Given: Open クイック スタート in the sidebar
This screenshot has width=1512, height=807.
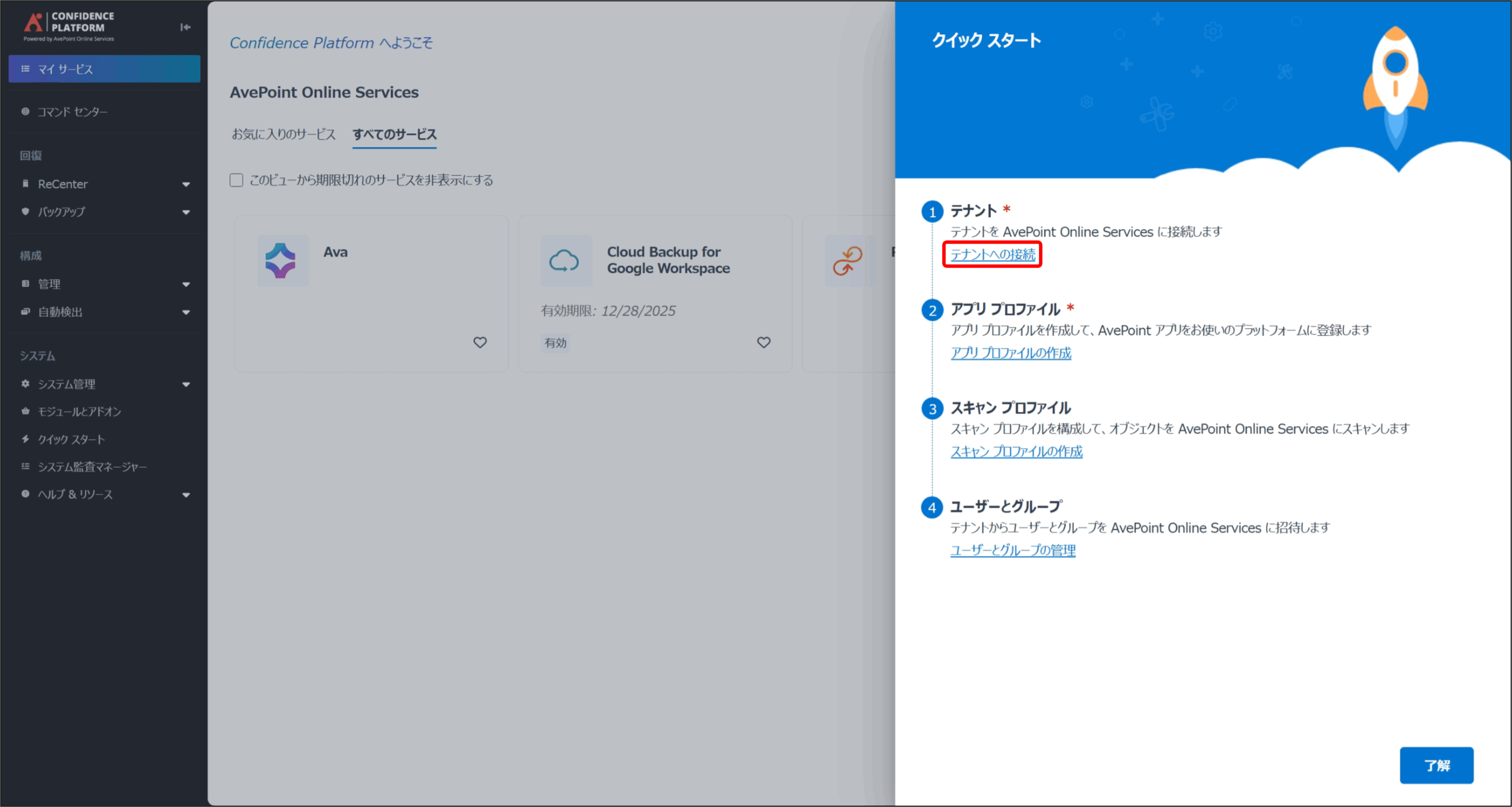Looking at the screenshot, I should point(71,439).
